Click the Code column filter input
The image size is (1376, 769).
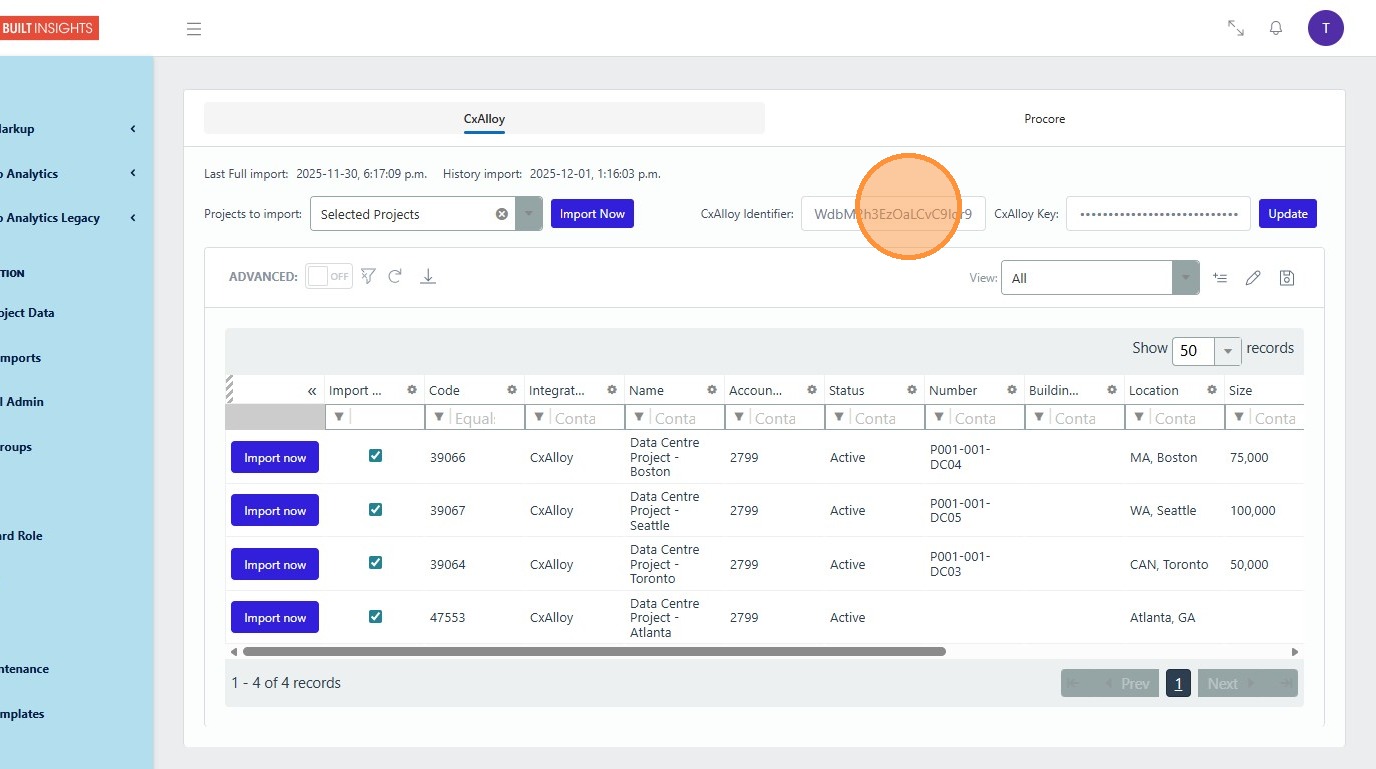tap(487, 417)
